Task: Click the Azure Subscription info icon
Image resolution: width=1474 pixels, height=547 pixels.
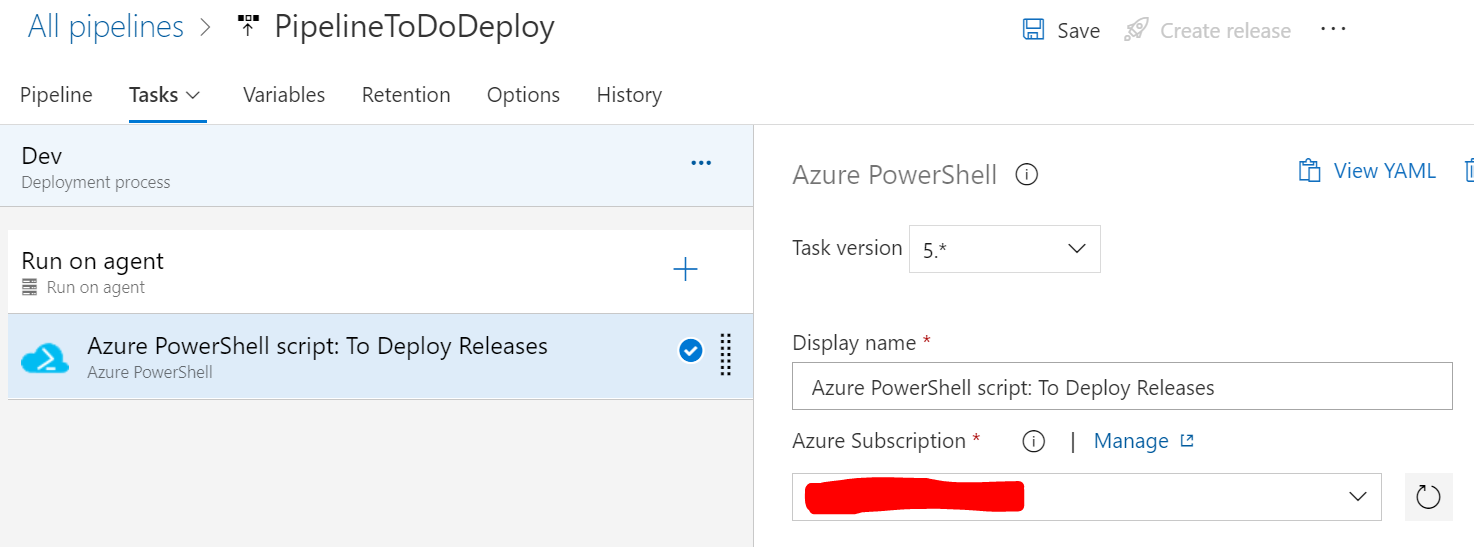Action: [1033, 441]
